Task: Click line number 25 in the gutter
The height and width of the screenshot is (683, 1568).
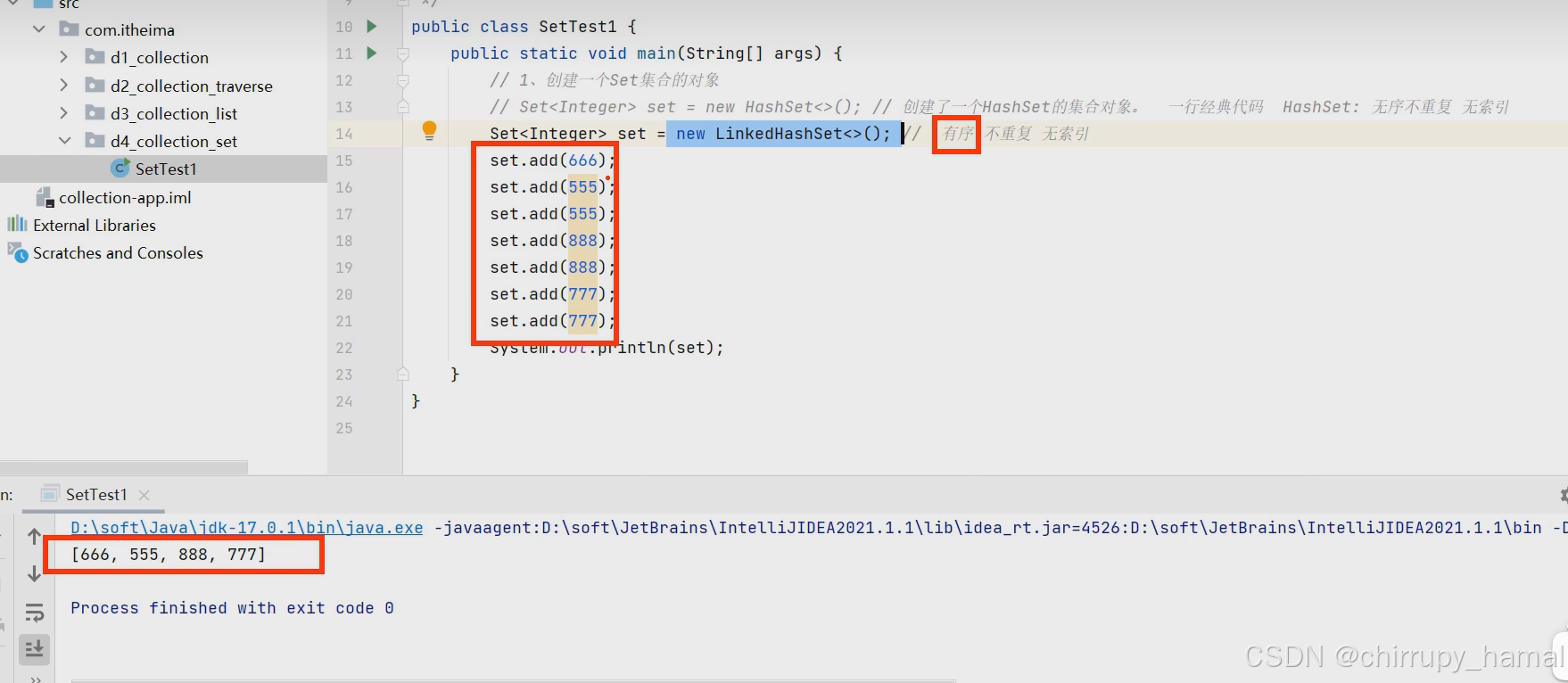Action: pos(344,428)
